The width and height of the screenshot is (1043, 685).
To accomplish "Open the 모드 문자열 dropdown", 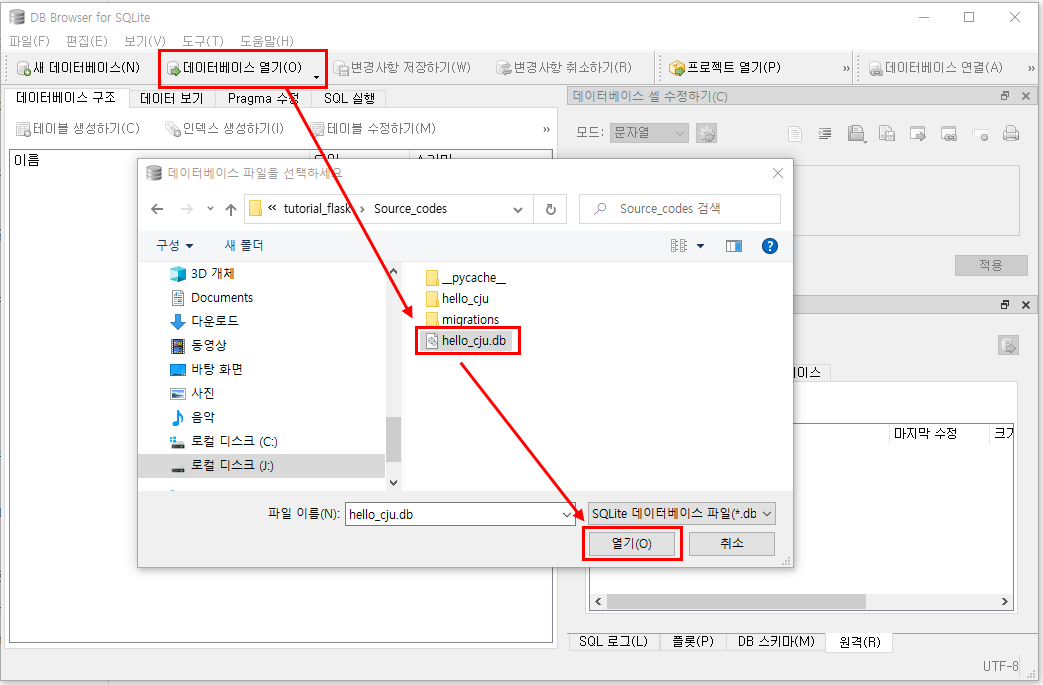I will coord(649,133).
